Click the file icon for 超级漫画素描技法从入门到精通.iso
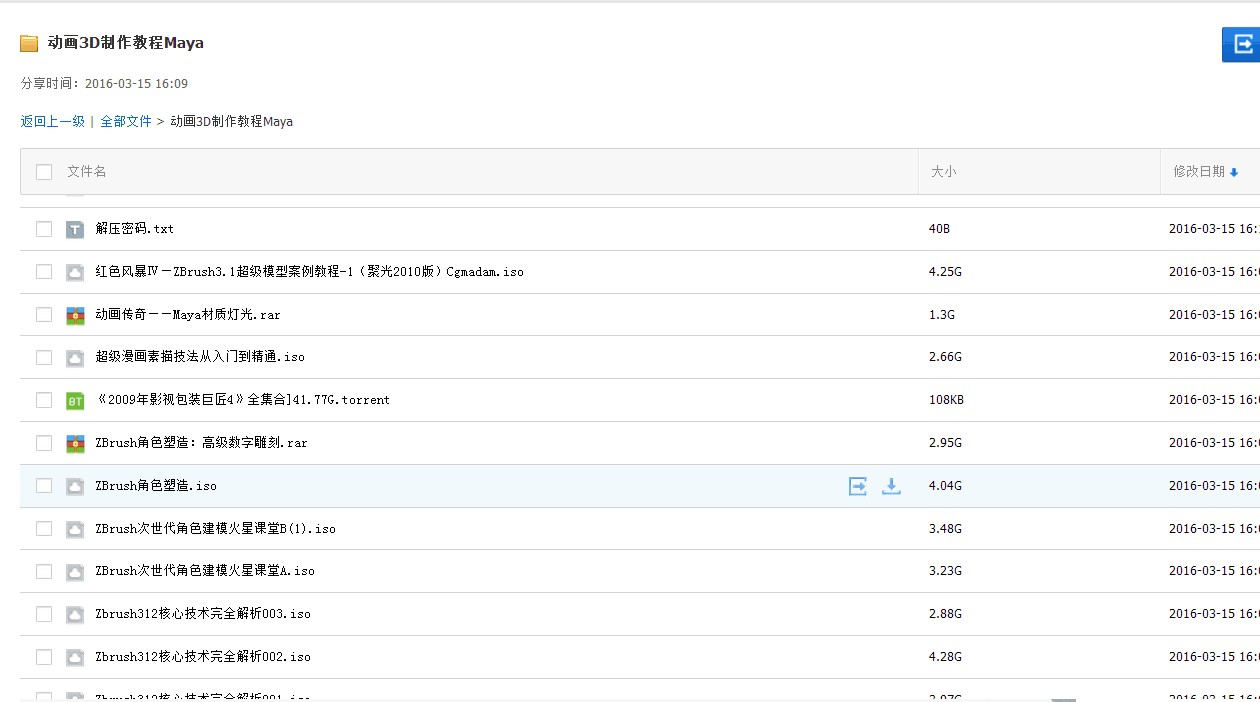 tap(75, 358)
